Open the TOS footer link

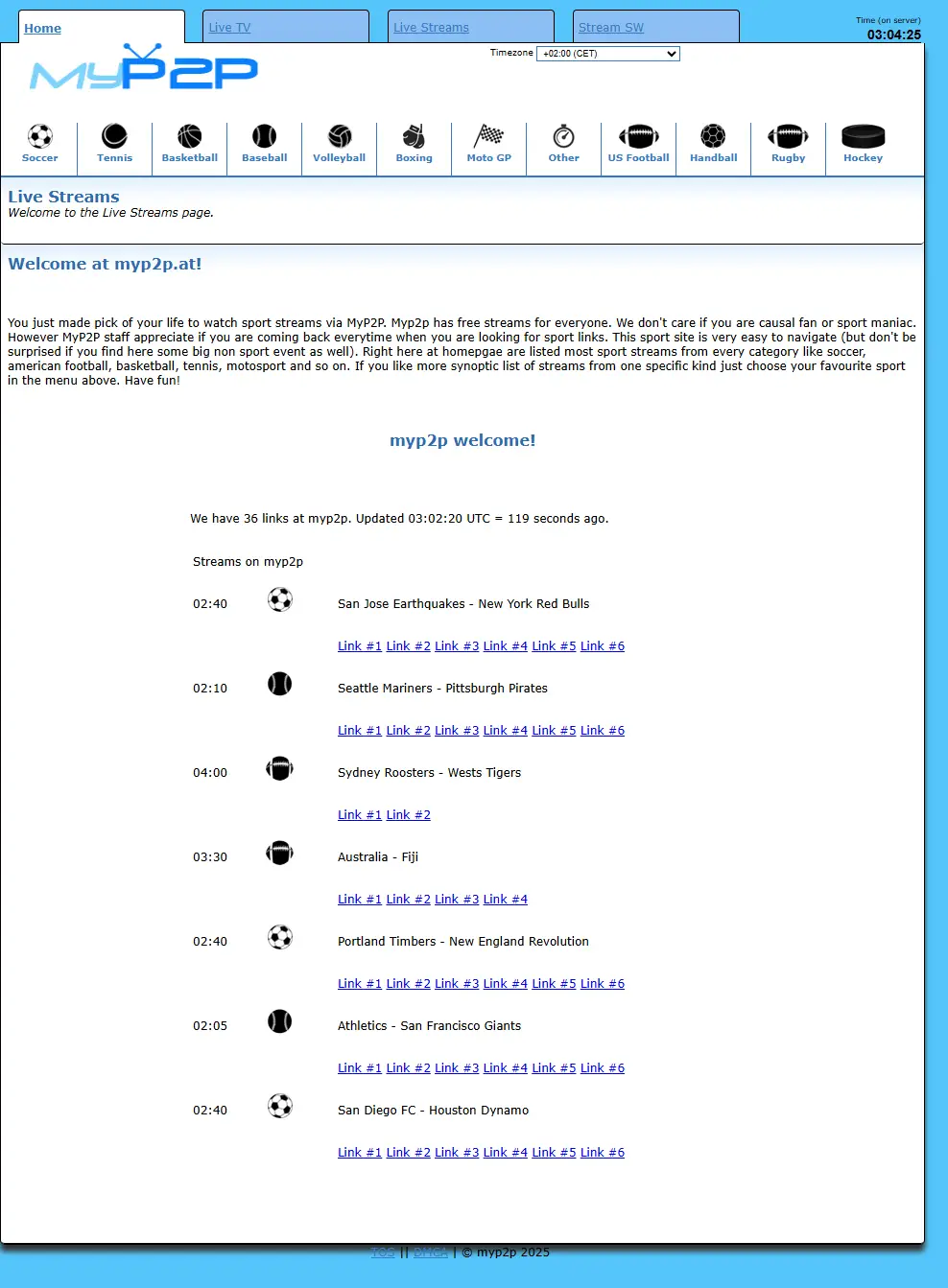(383, 1253)
